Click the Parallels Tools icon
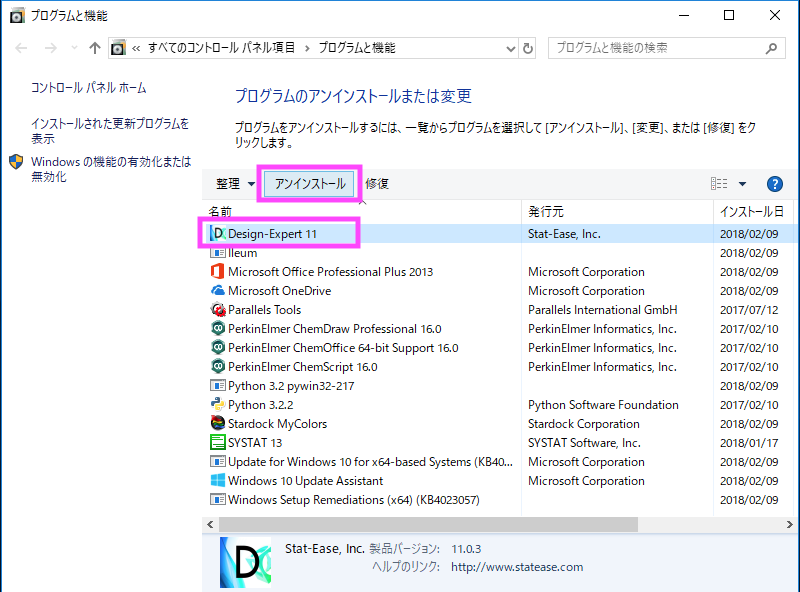This screenshot has height=592, width=800. coord(218,309)
